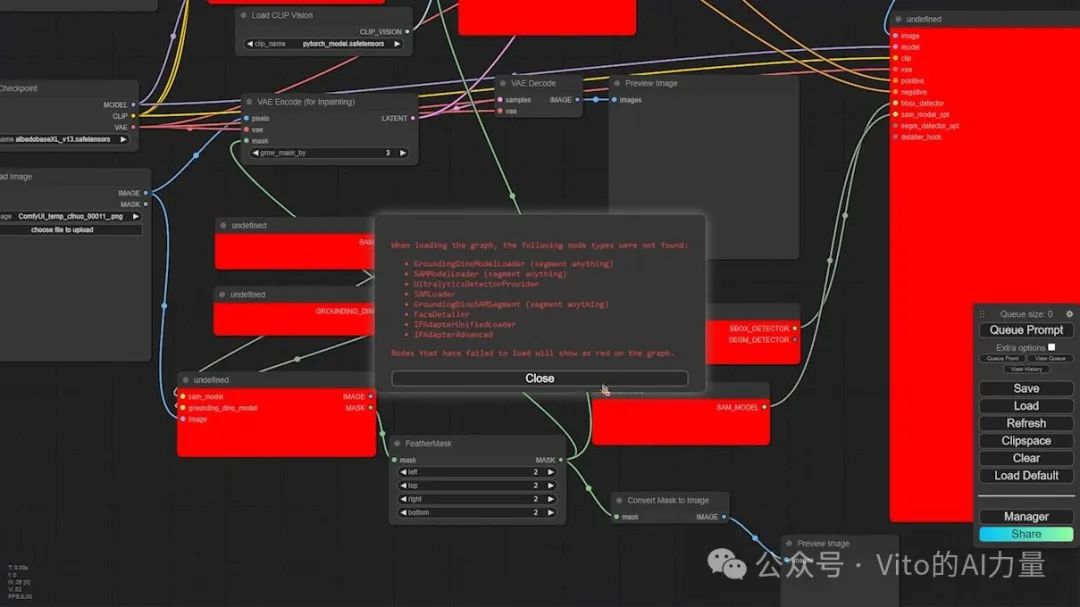1080x607 pixels.
Task: Select the FaceDetailer entry in error list
Action: tap(441, 314)
